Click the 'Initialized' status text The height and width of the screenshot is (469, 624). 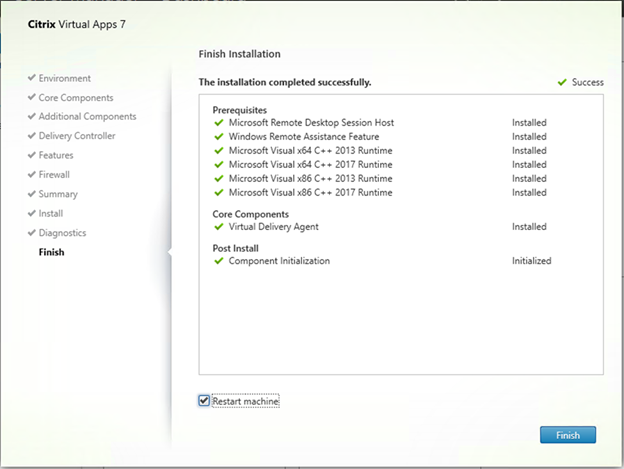pyautogui.click(x=531, y=261)
